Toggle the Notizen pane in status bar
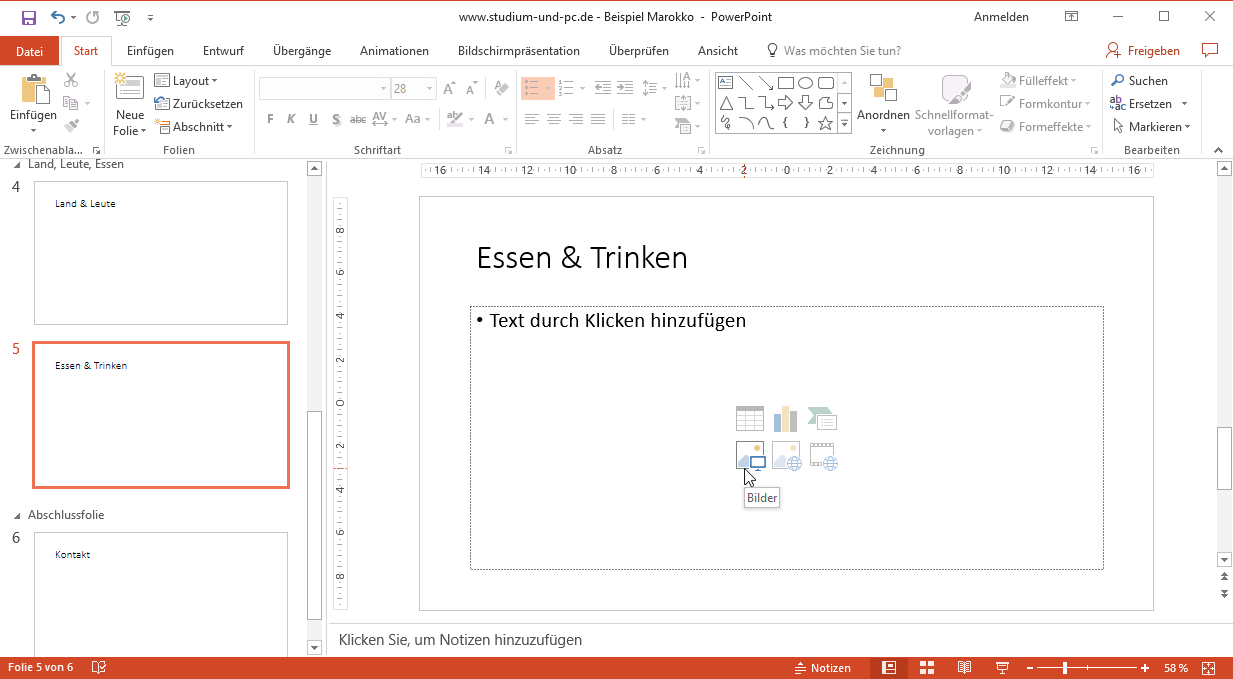Image resolution: width=1233 pixels, height=679 pixels. pos(823,668)
